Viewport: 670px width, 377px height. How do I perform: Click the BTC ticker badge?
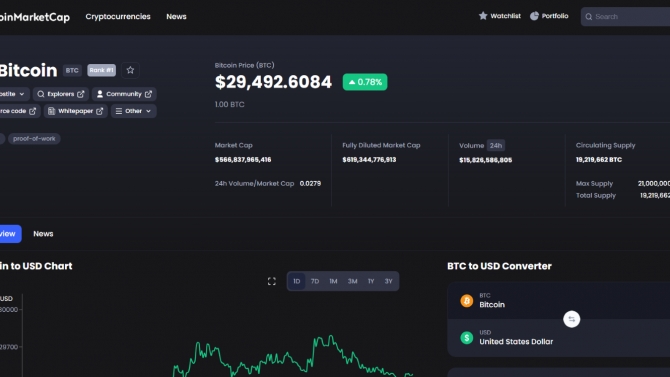[72, 70]
